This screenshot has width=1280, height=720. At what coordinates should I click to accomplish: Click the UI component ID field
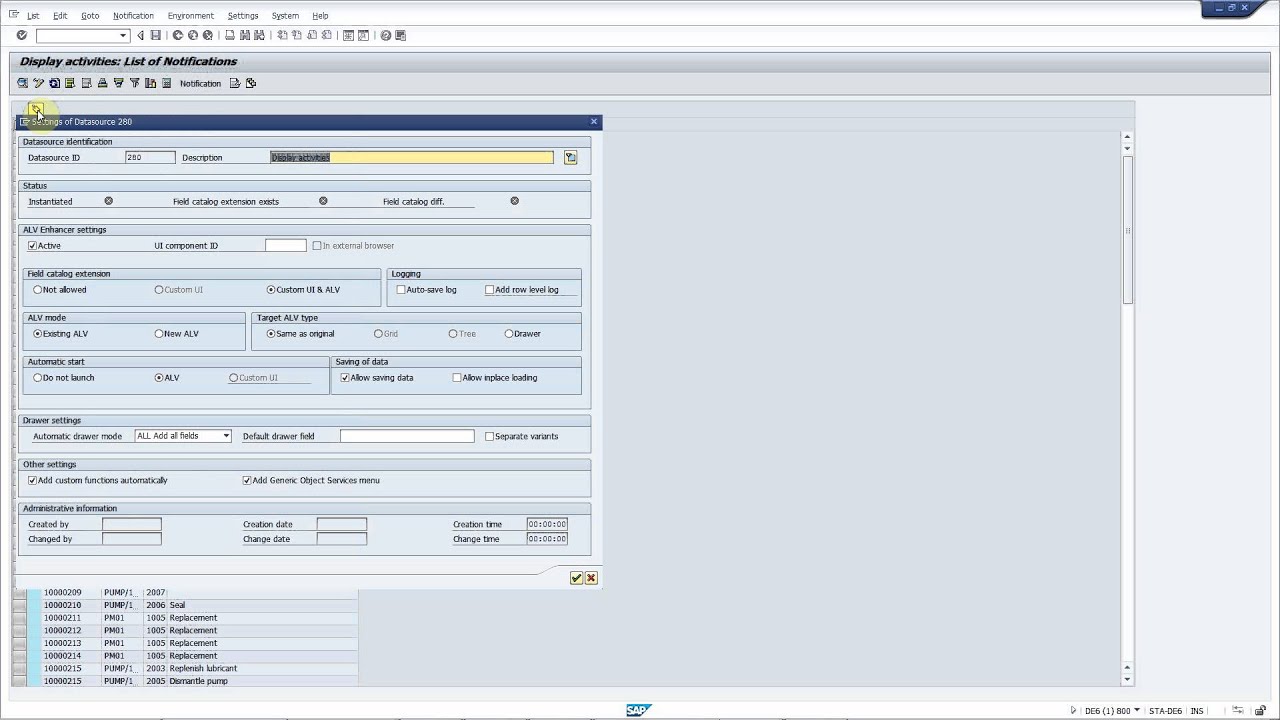[286, 245]
